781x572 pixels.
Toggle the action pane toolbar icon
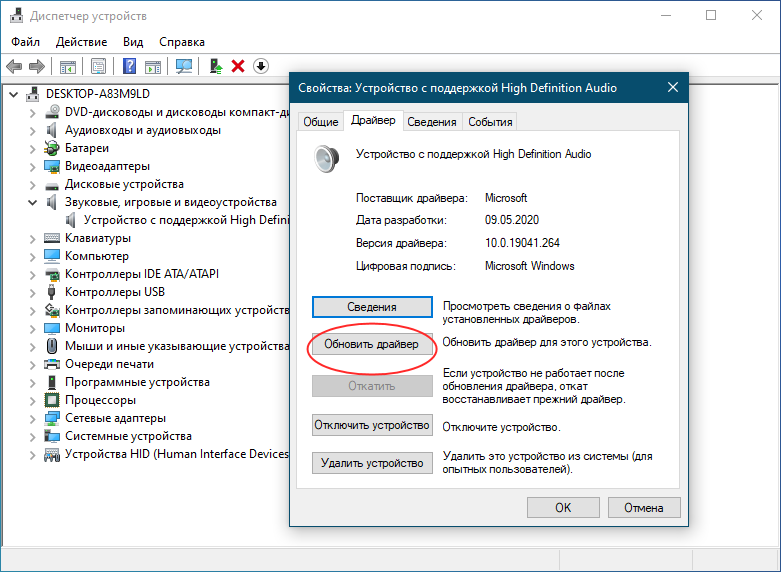point(153,66)
